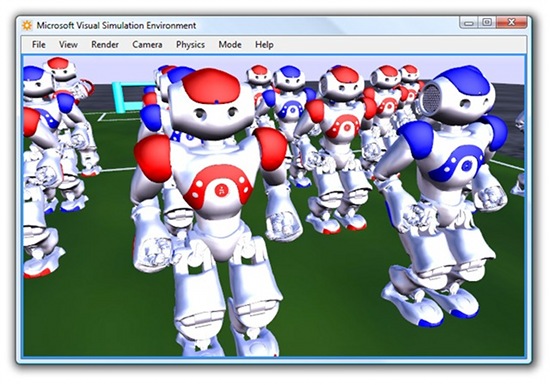Open the File menu
The image size is (550, 385).
[x=39, y=45]
